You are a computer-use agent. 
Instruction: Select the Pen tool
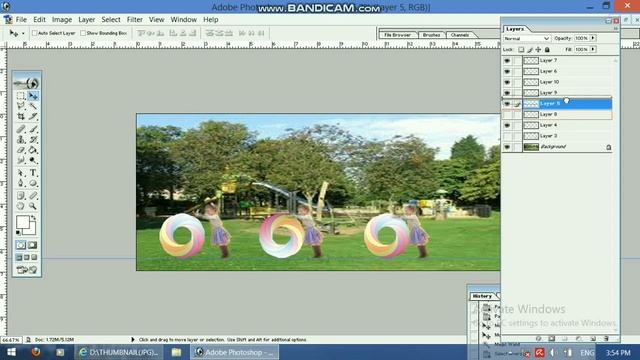point(21,183)
